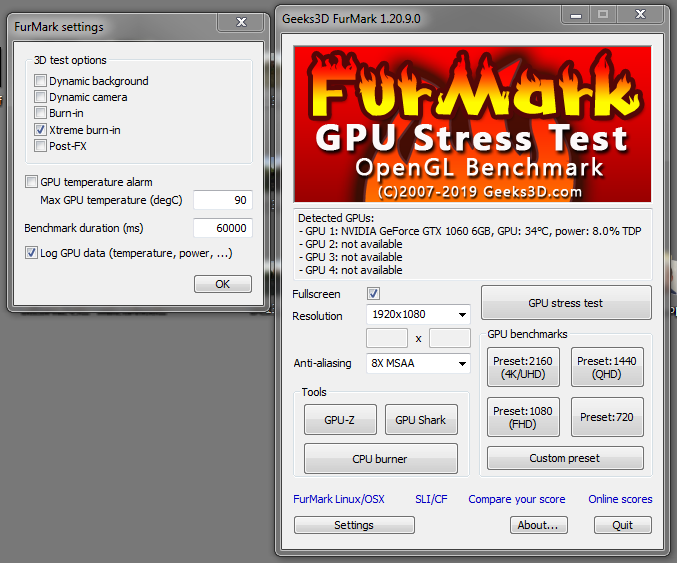The width and height of the screenshot is (677, 563).
Task: Run Preset:2160 (4K/UHD) benchmark
Action: pos(523,367)
